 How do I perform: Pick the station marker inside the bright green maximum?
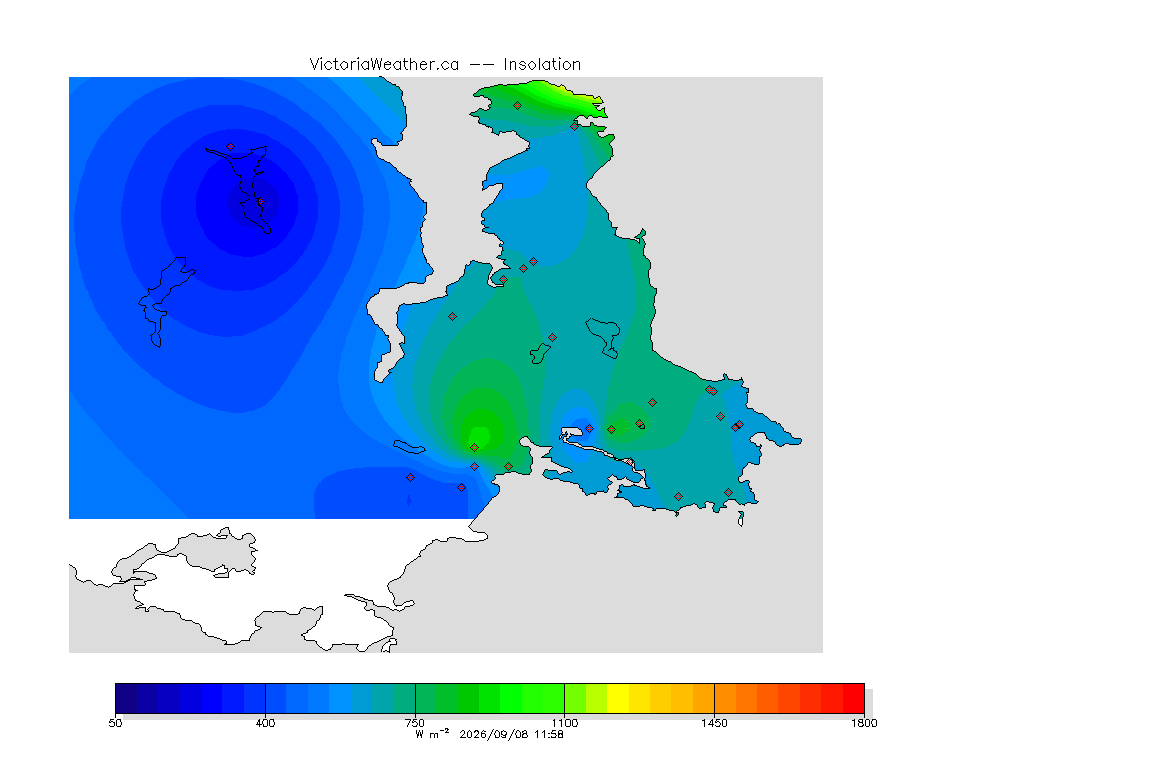[475, 448]
